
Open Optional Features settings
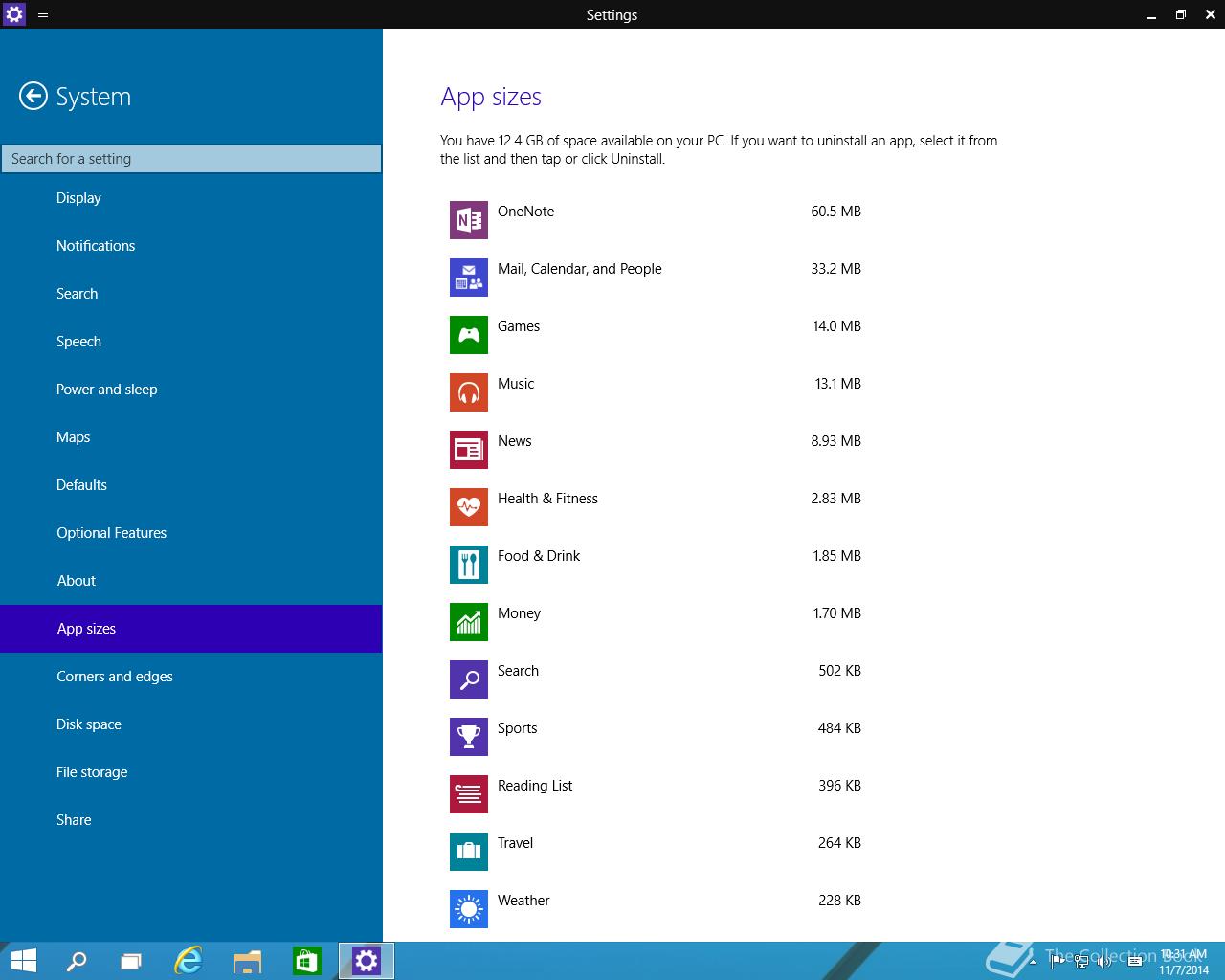click(191, 533)
